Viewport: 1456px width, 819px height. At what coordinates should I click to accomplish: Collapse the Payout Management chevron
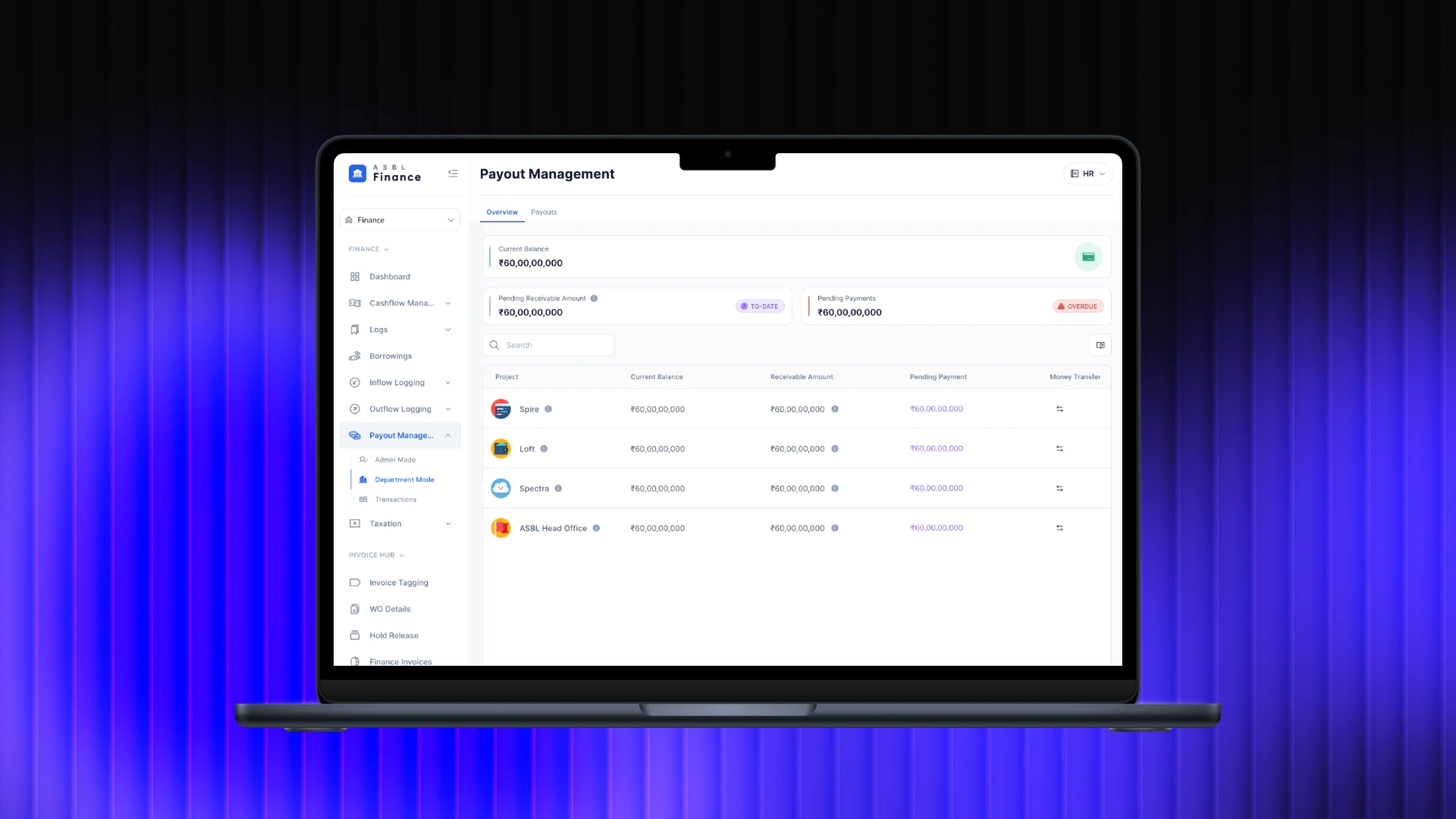(x=448, y=435)
